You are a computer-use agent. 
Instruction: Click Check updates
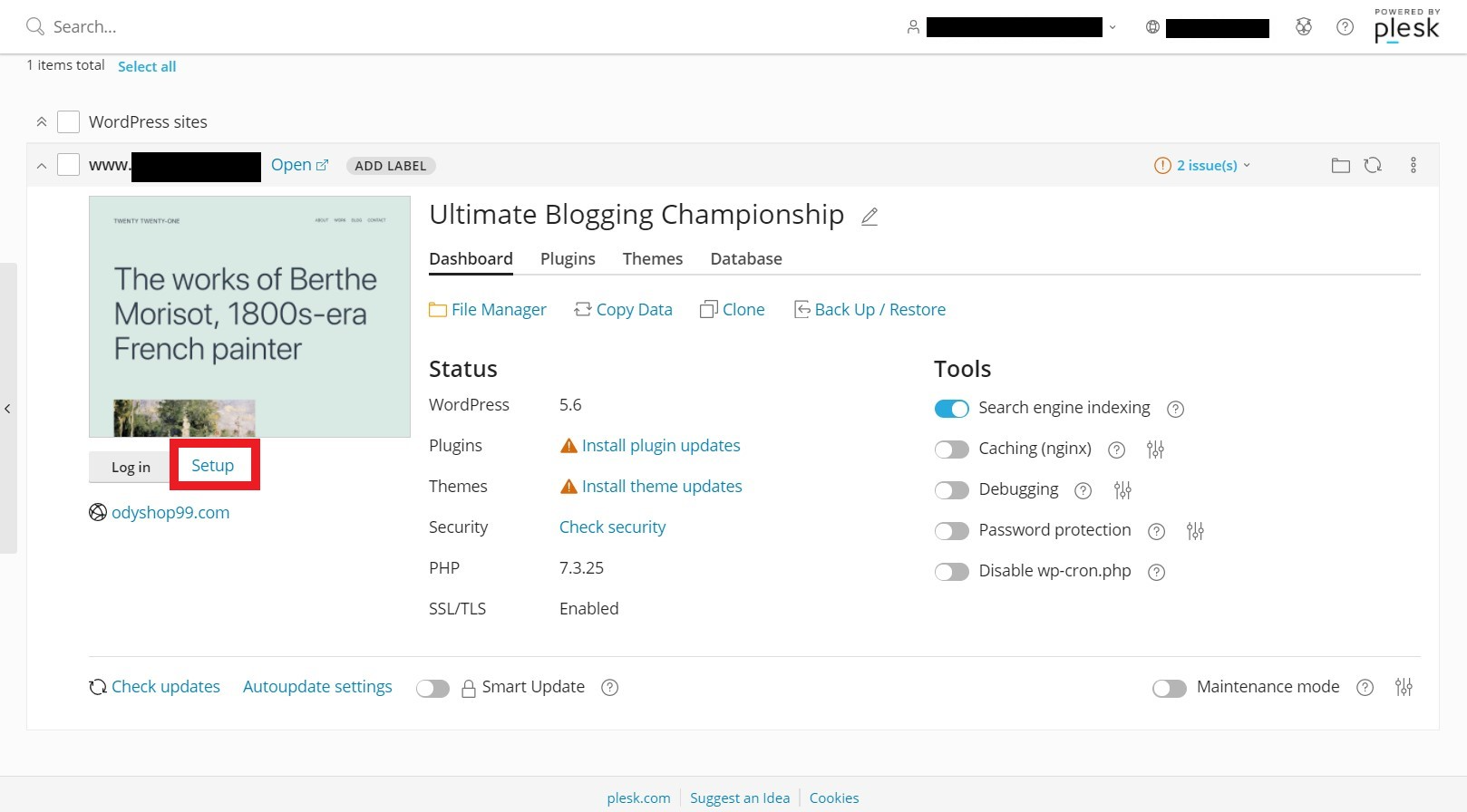155,687
